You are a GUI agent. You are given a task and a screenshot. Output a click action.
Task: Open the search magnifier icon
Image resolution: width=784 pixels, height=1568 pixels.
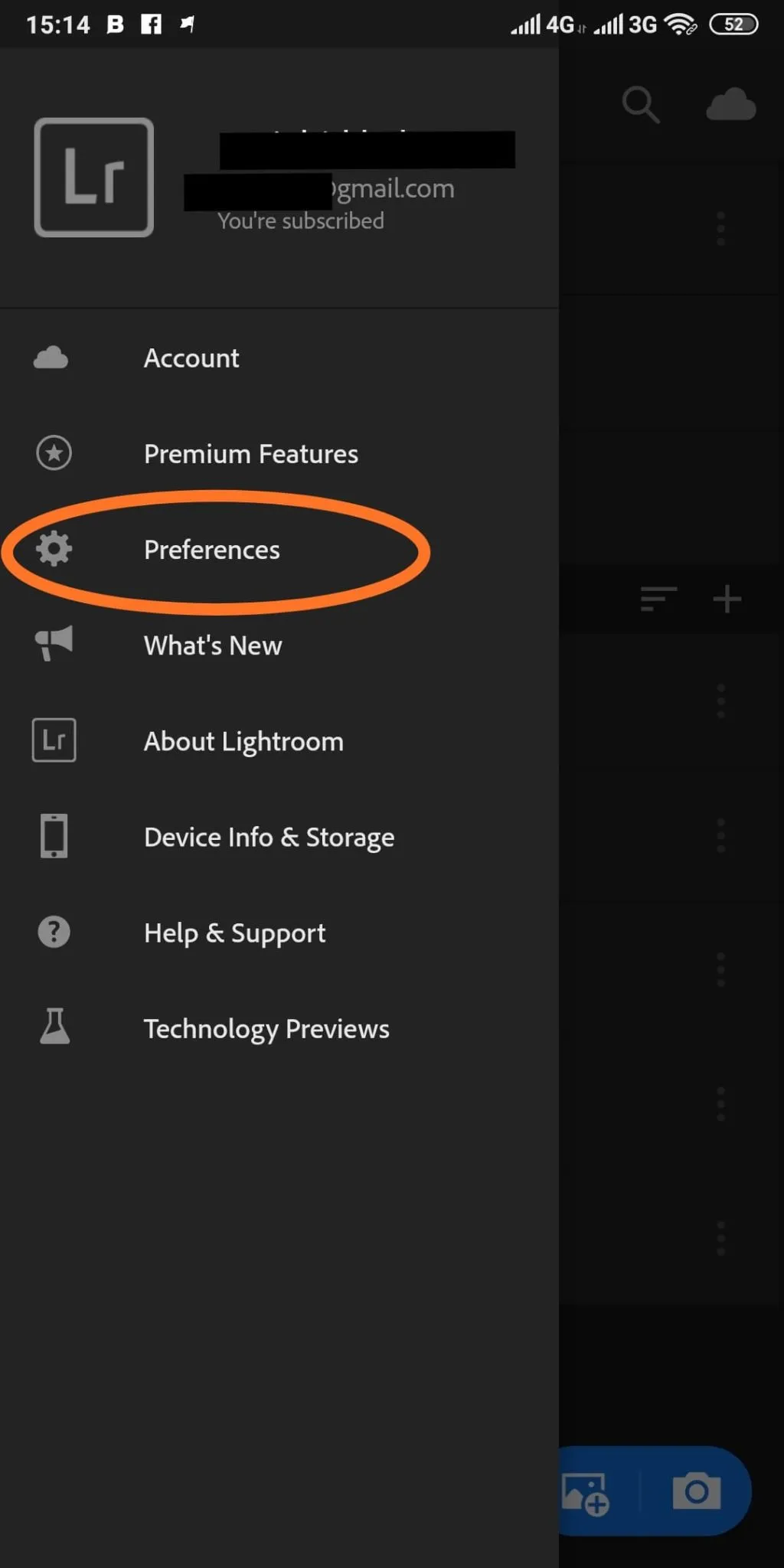point(642,106)
